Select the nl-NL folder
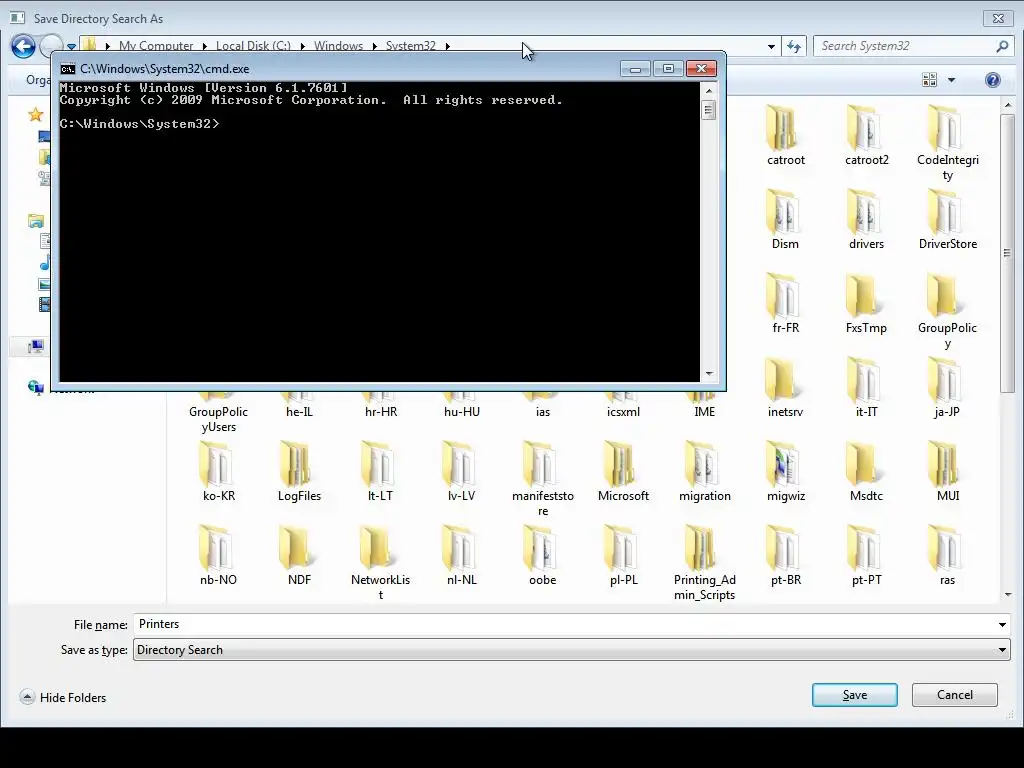Screen dimensions: 1024x768 [461, 556]
